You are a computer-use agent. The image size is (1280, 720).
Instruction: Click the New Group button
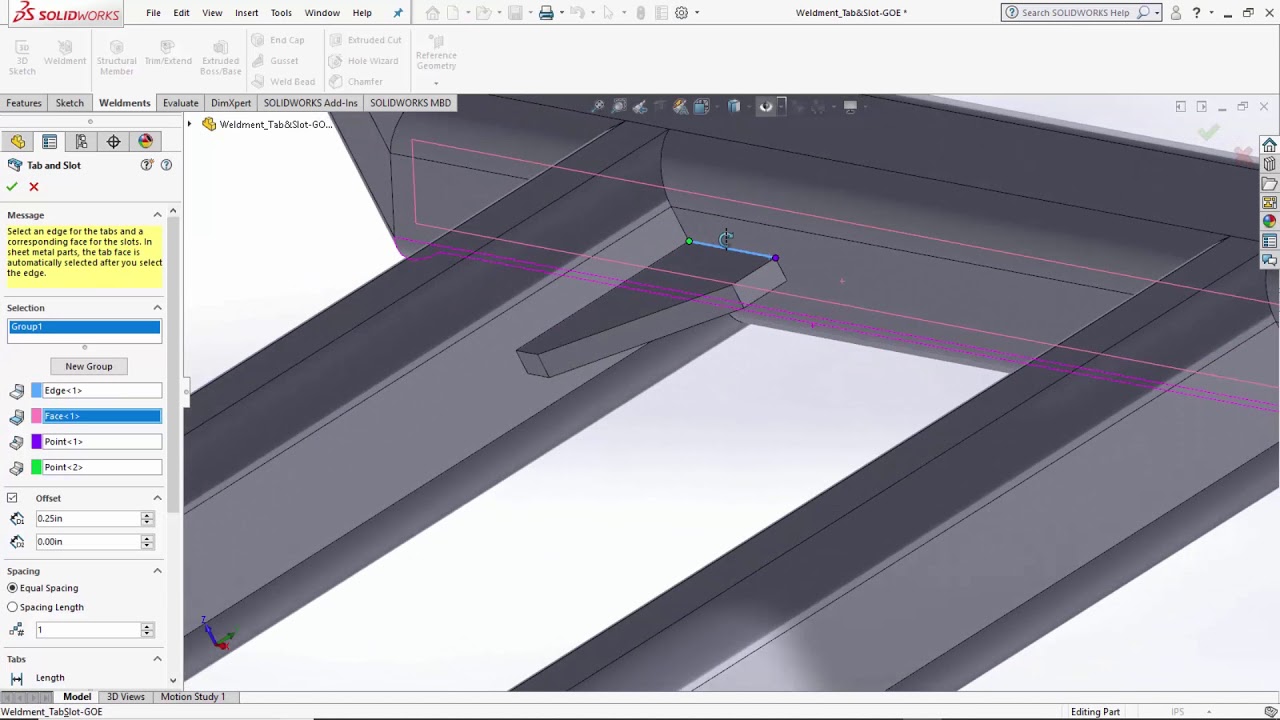point(89,366)
